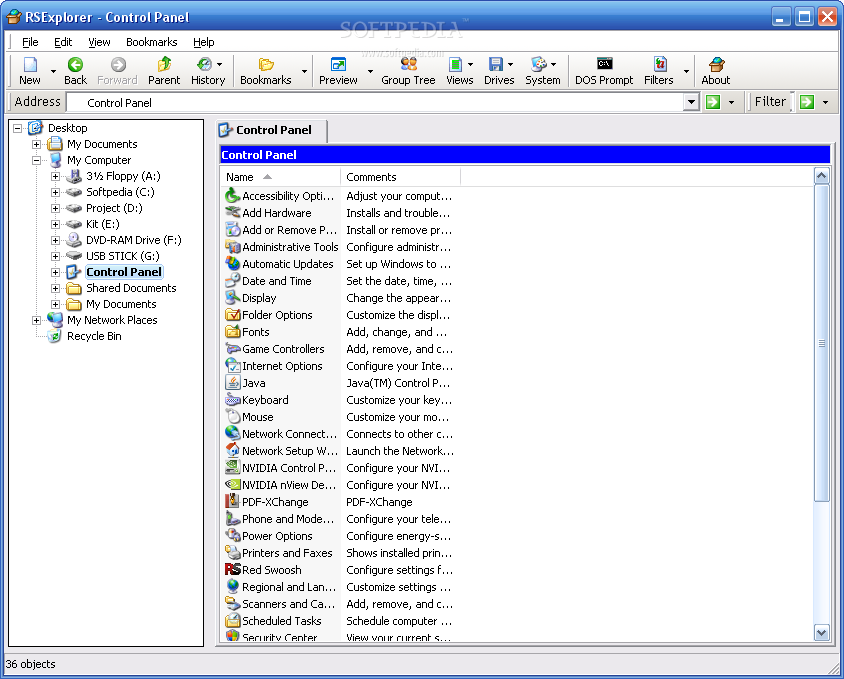Click the Bookmarks folder toolbar icon
The image size is (844, 679).
266,65
